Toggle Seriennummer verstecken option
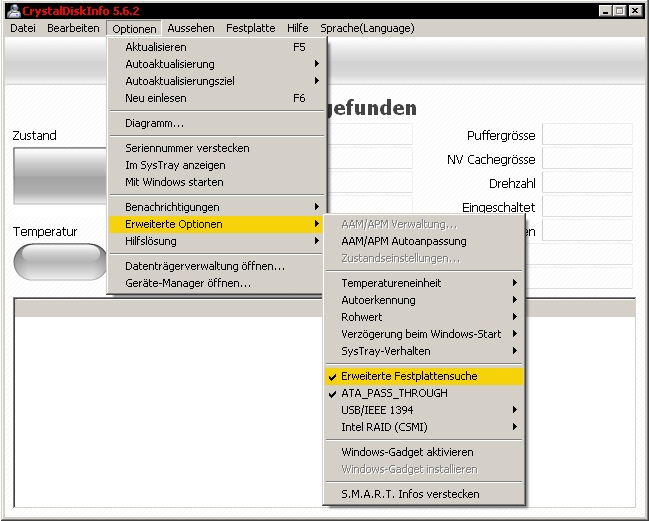649x521 pixels. pos(216,148)
